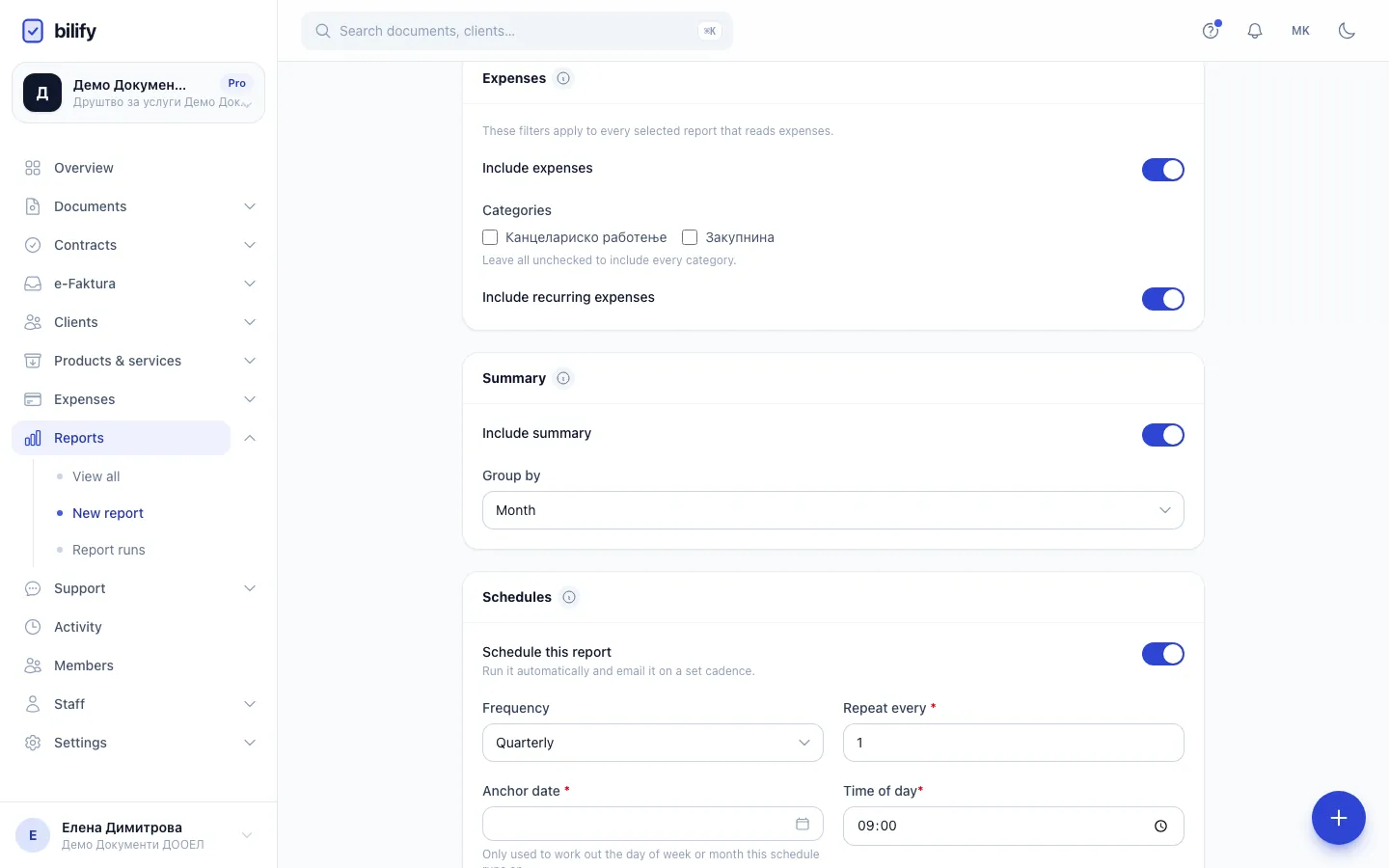Open the calendar icon in Anchor date

[802, 824]
